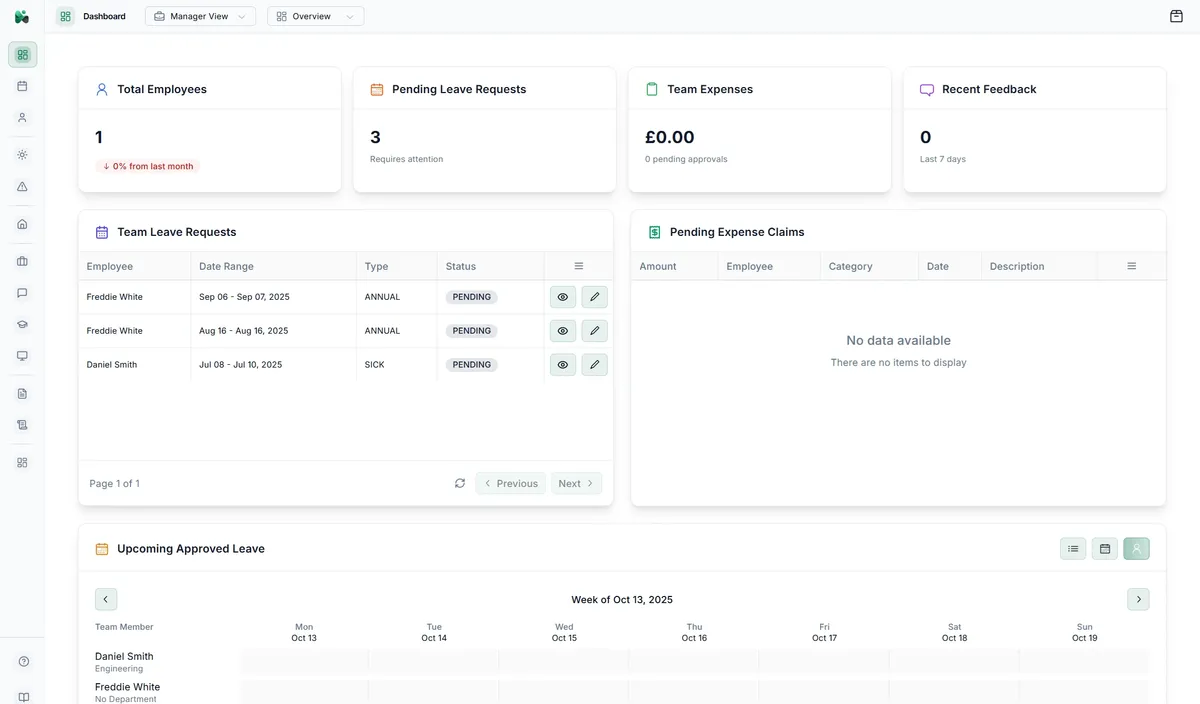
Task: Sort by Amount column in expense claims
Action: [x=675, y=266]
